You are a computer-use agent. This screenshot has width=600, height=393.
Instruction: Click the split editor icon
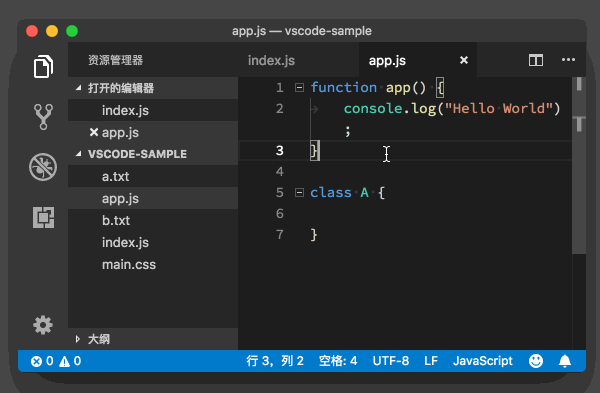(x=536, y=60)
